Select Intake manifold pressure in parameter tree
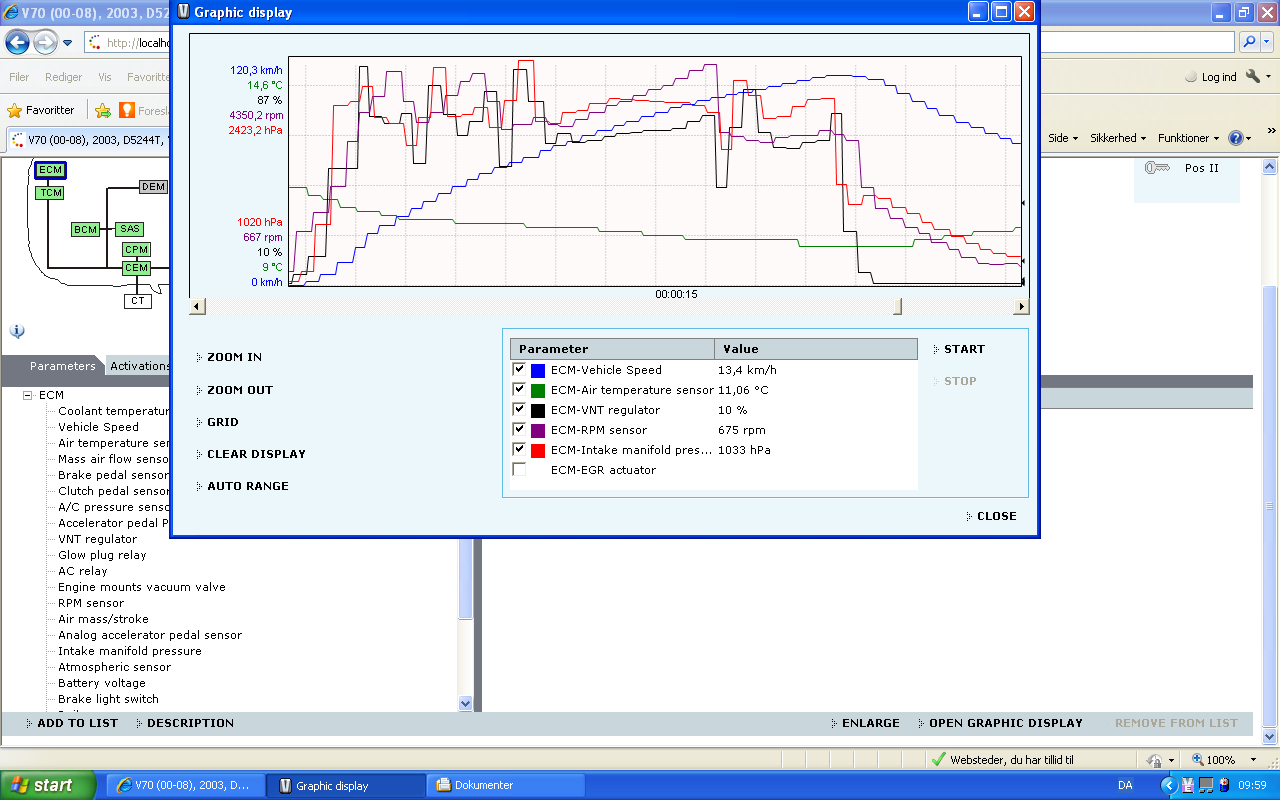1280x800 pixels. coord(130,651)
